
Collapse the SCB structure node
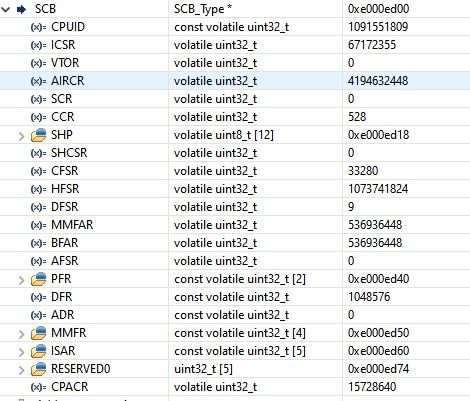(6, 9)
